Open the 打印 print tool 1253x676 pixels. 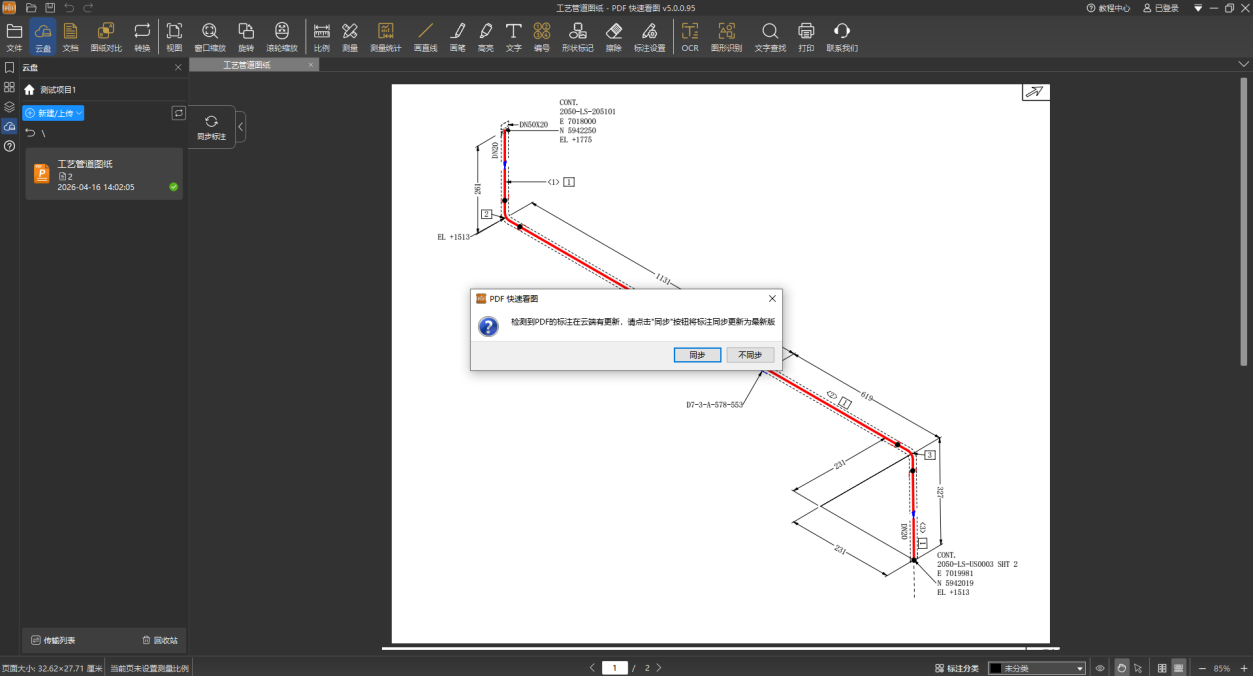pyautogui.click(x=806, y=37)
